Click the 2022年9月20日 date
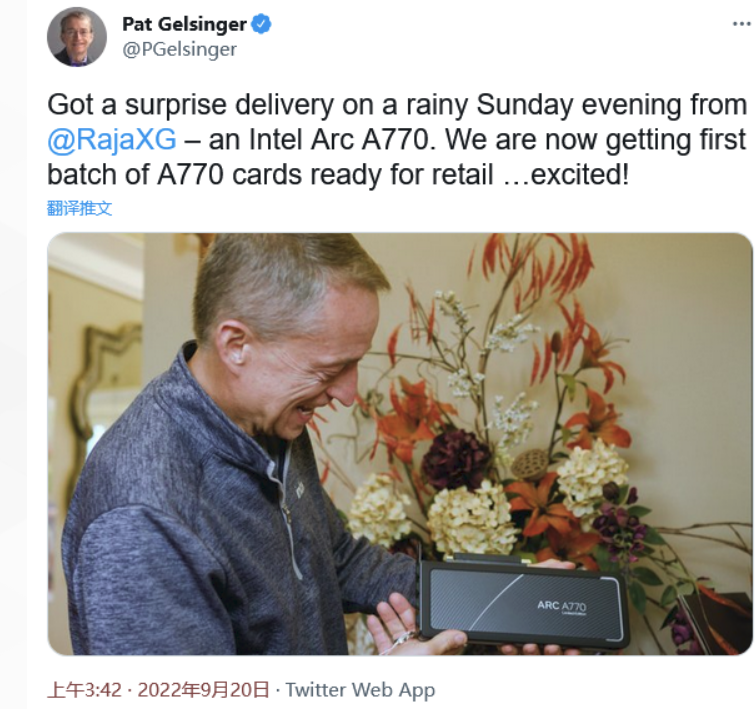The image size is (756, 709). pos(203,690)
